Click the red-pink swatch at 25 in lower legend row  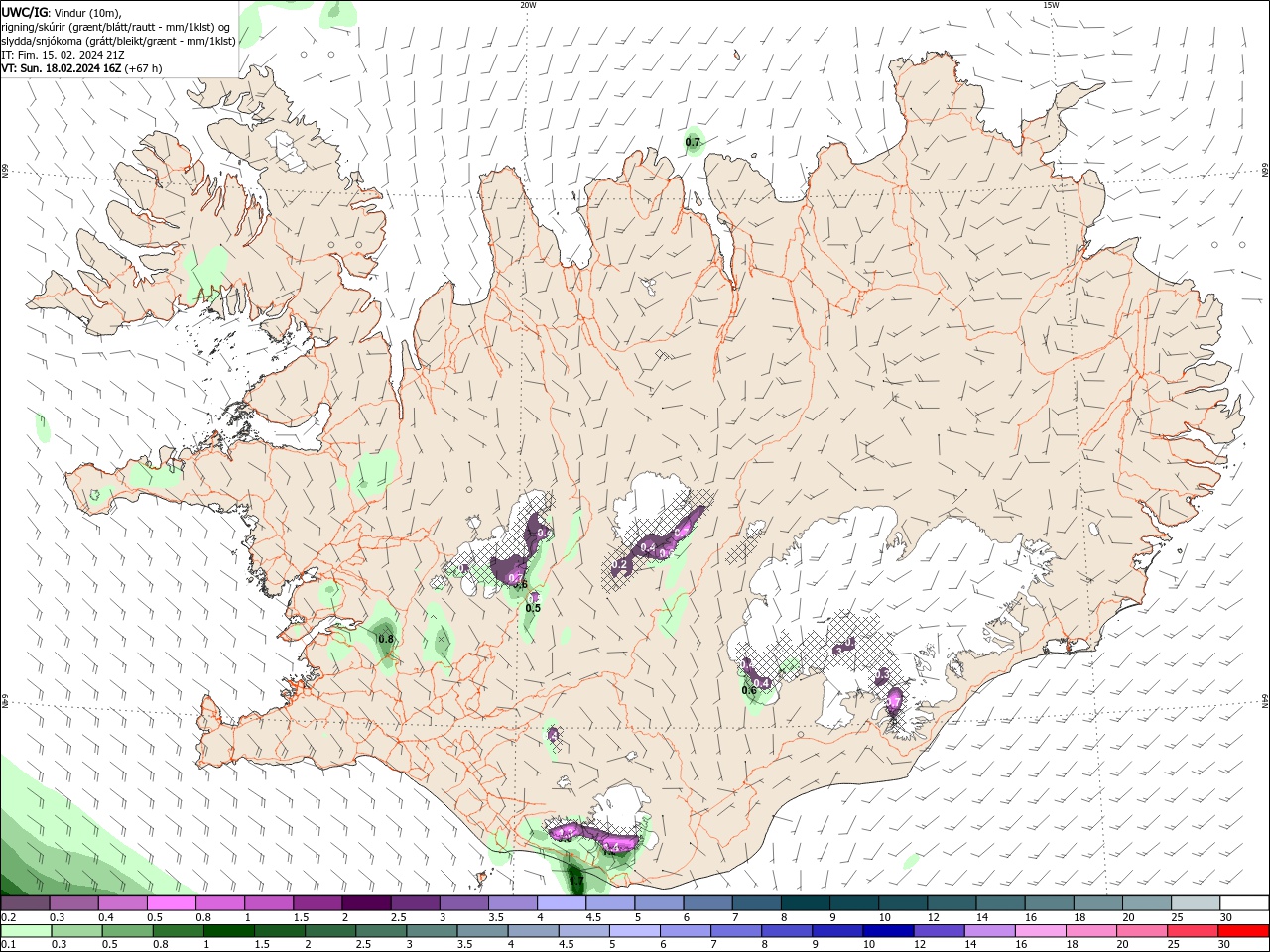click(x=1194, y=931)
